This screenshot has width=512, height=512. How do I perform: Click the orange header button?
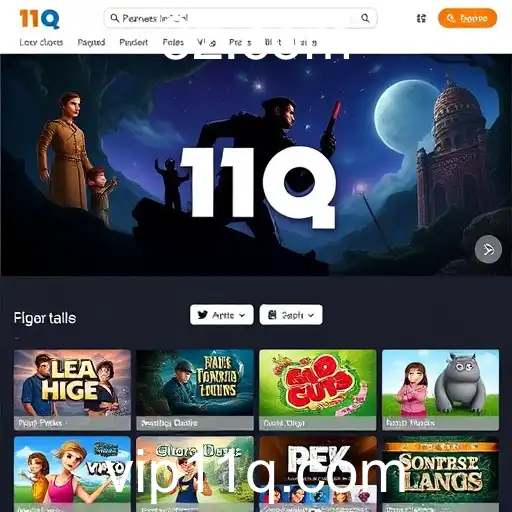[467, 18]
